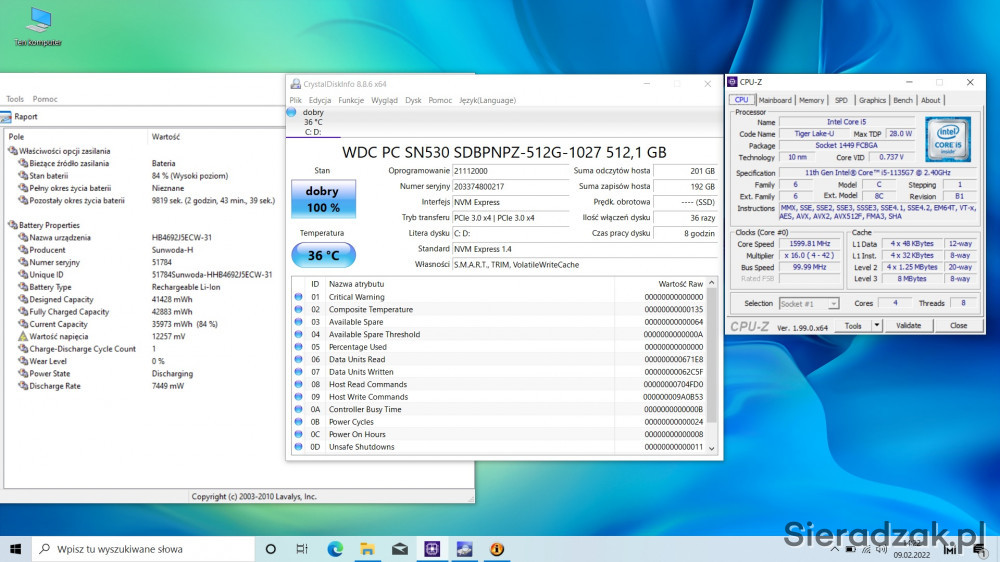Click battery tray icon

tap(851, 549)
